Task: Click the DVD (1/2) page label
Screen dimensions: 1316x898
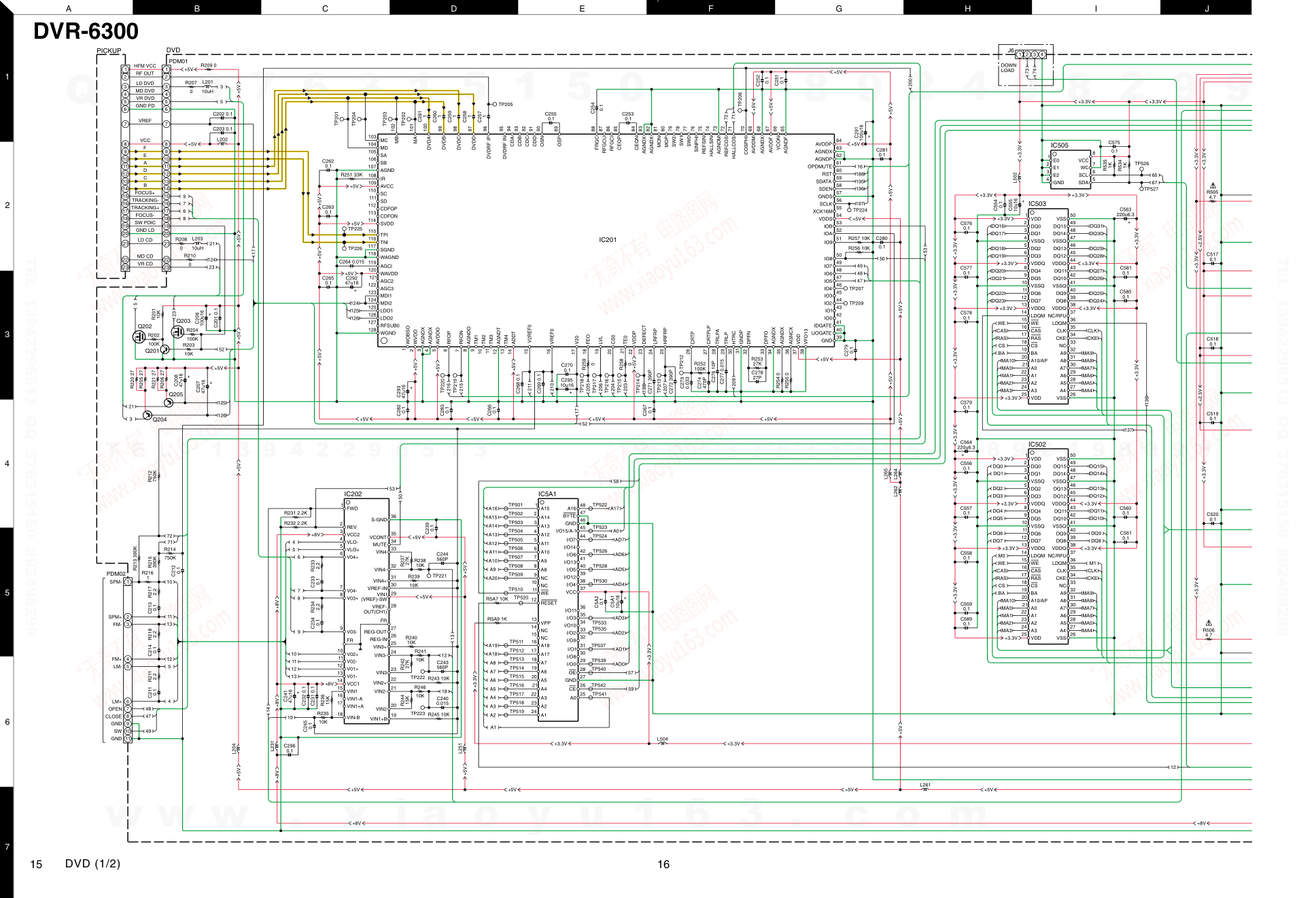Action: (x=92, y=863)
